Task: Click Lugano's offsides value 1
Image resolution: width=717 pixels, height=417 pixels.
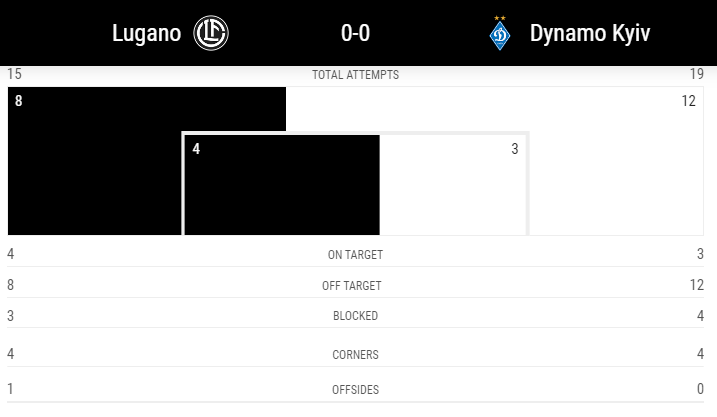Action: [x=10, y=389]
